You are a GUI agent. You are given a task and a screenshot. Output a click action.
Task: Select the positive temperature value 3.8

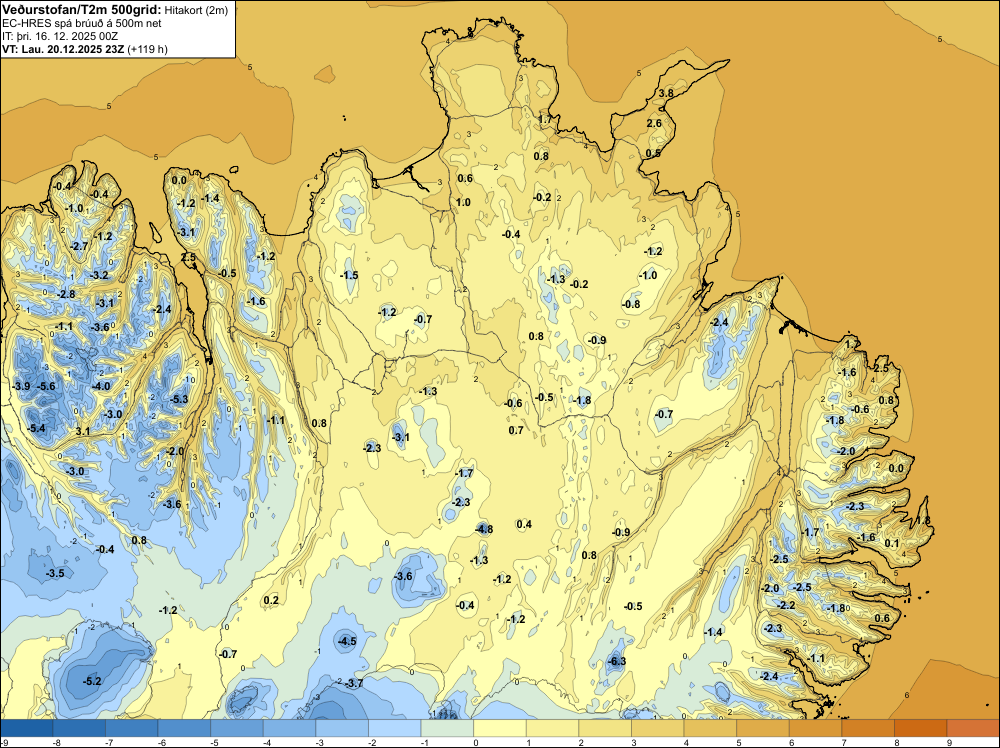coord(666,93)
